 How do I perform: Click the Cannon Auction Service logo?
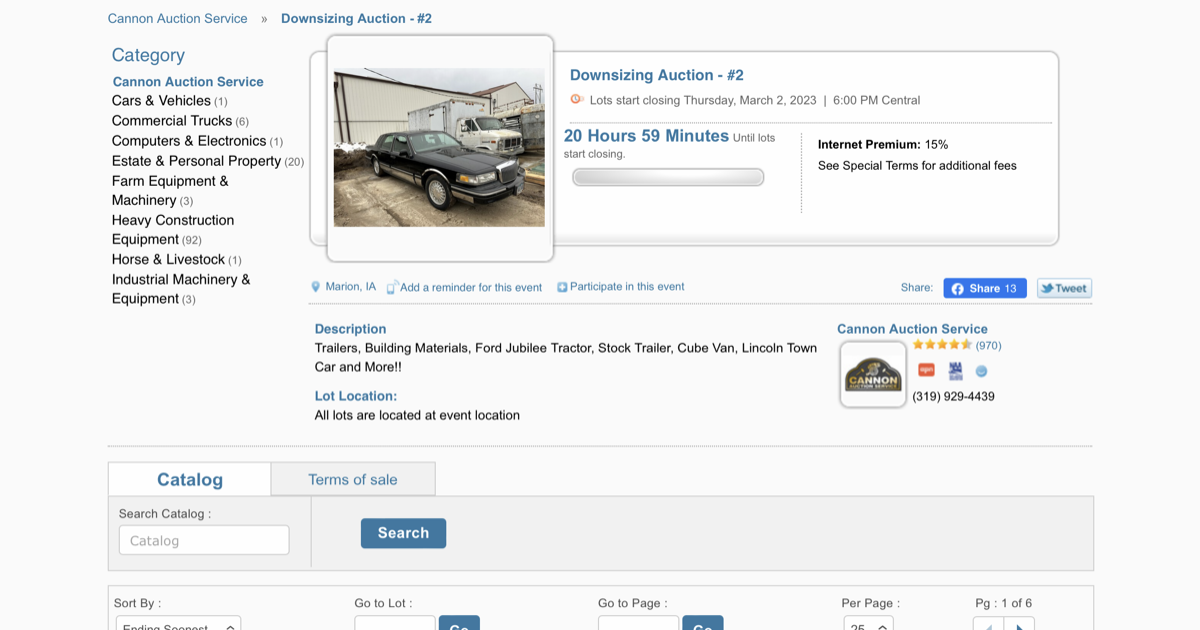873,375
